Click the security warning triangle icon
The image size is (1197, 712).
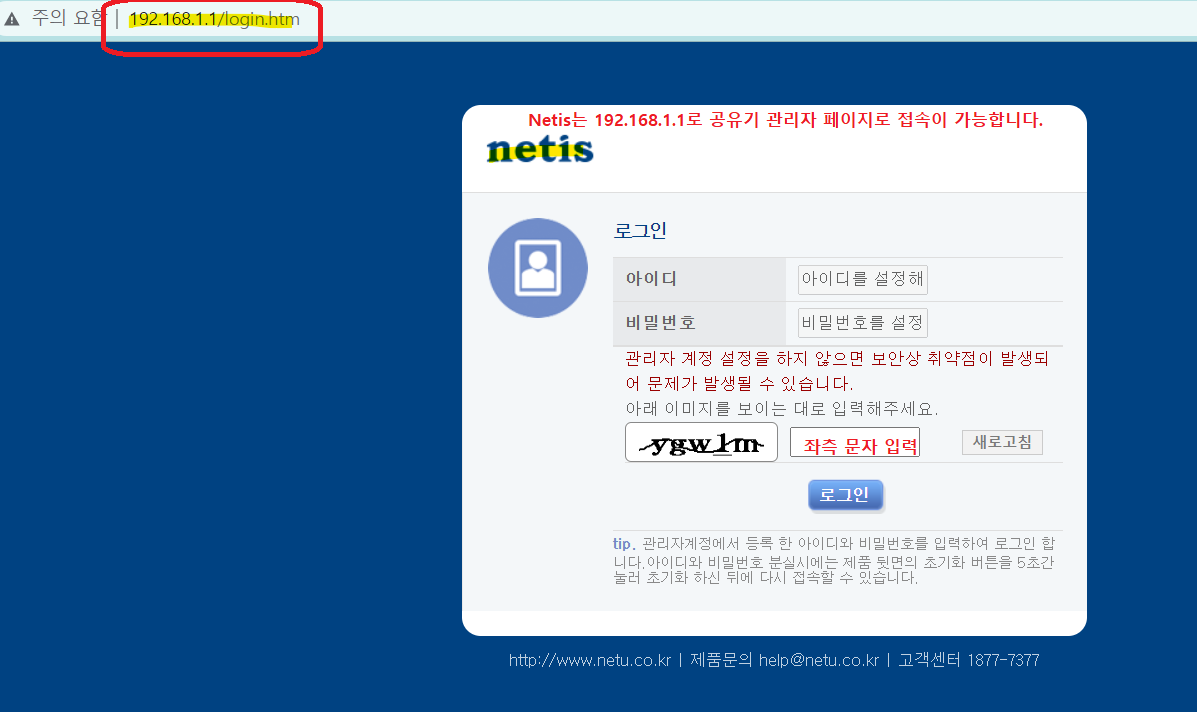pyautogui.click(x=11, y=19)
